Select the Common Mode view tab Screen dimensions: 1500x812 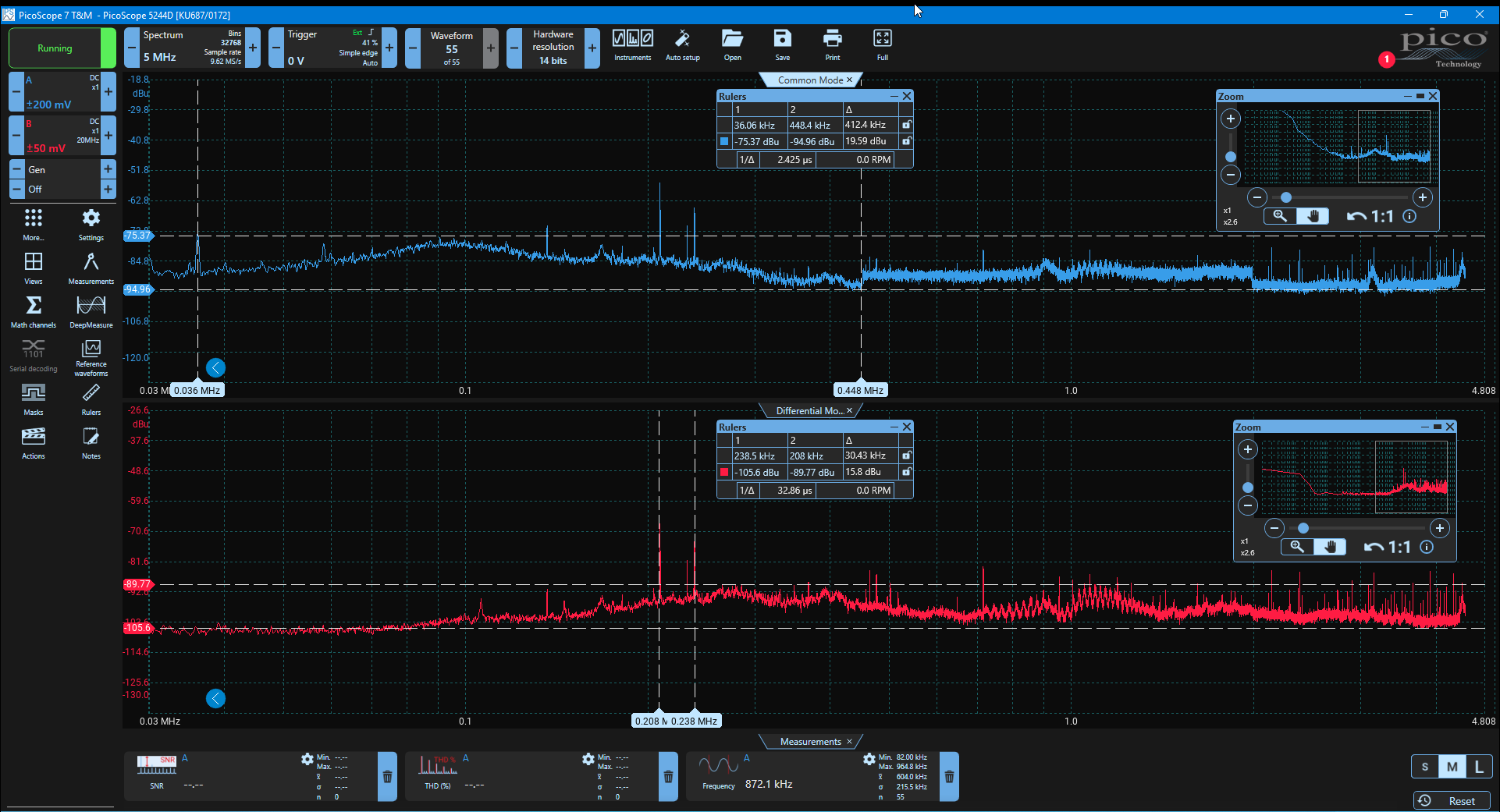(810, 80)
